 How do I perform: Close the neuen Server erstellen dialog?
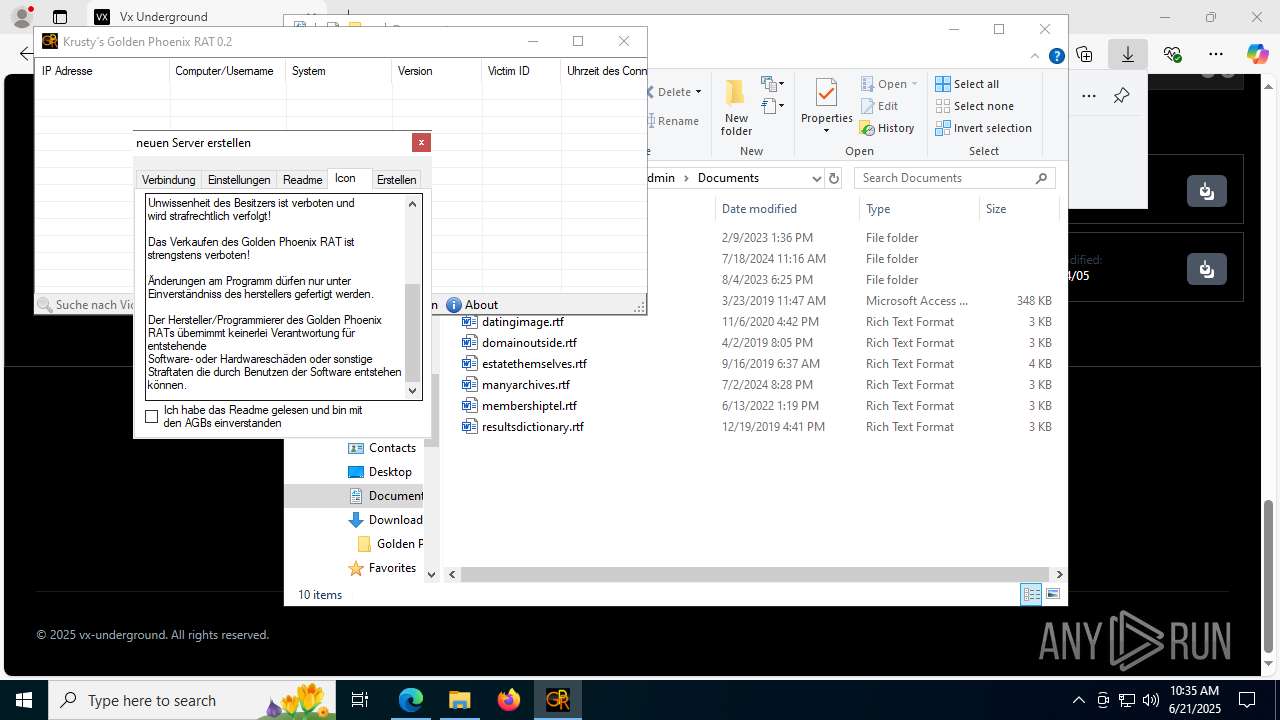coord(421,142)
